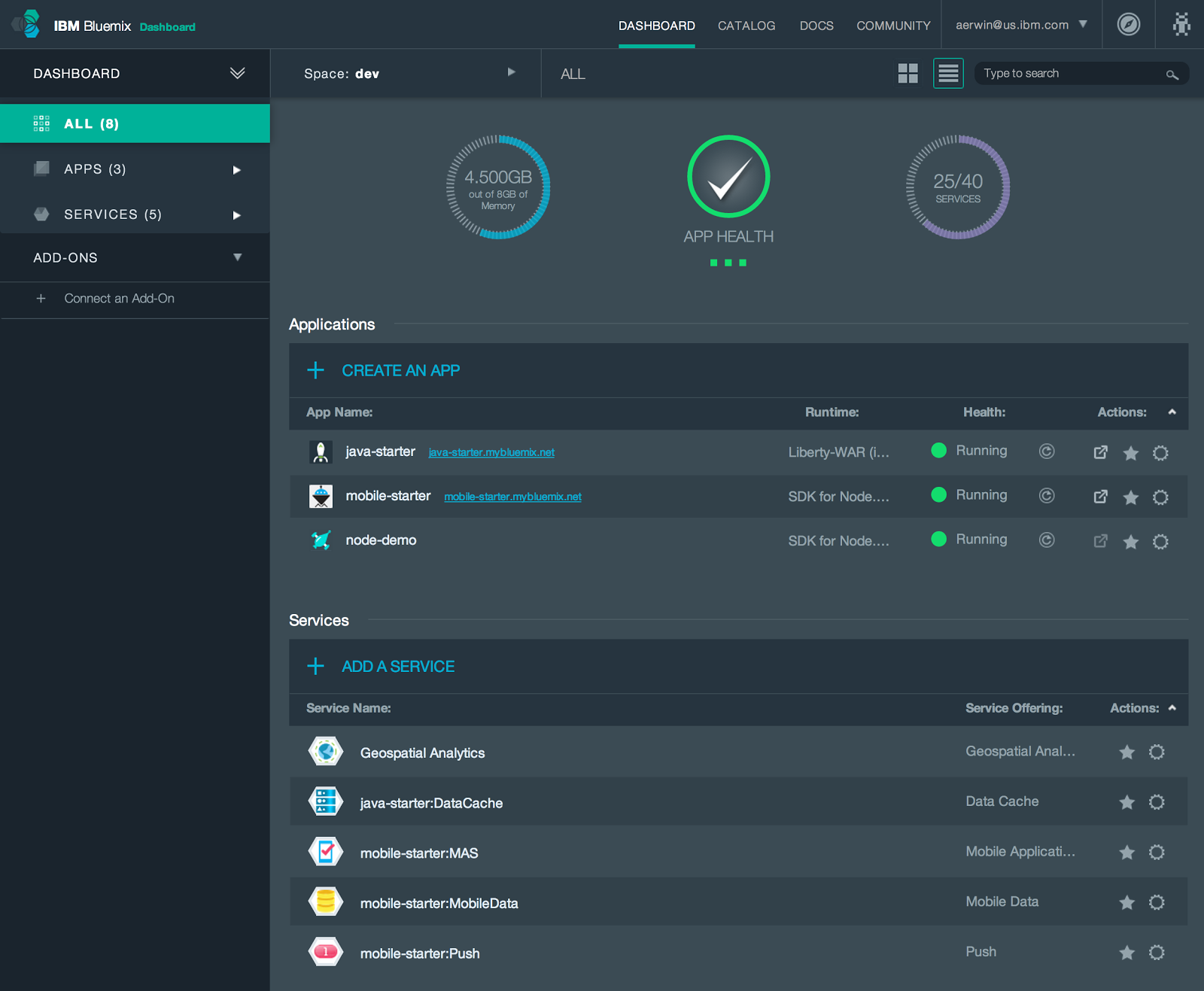Restart java-starter using the refresh icon
This screenshot has height=991, width=1204.
point(1047,451)
